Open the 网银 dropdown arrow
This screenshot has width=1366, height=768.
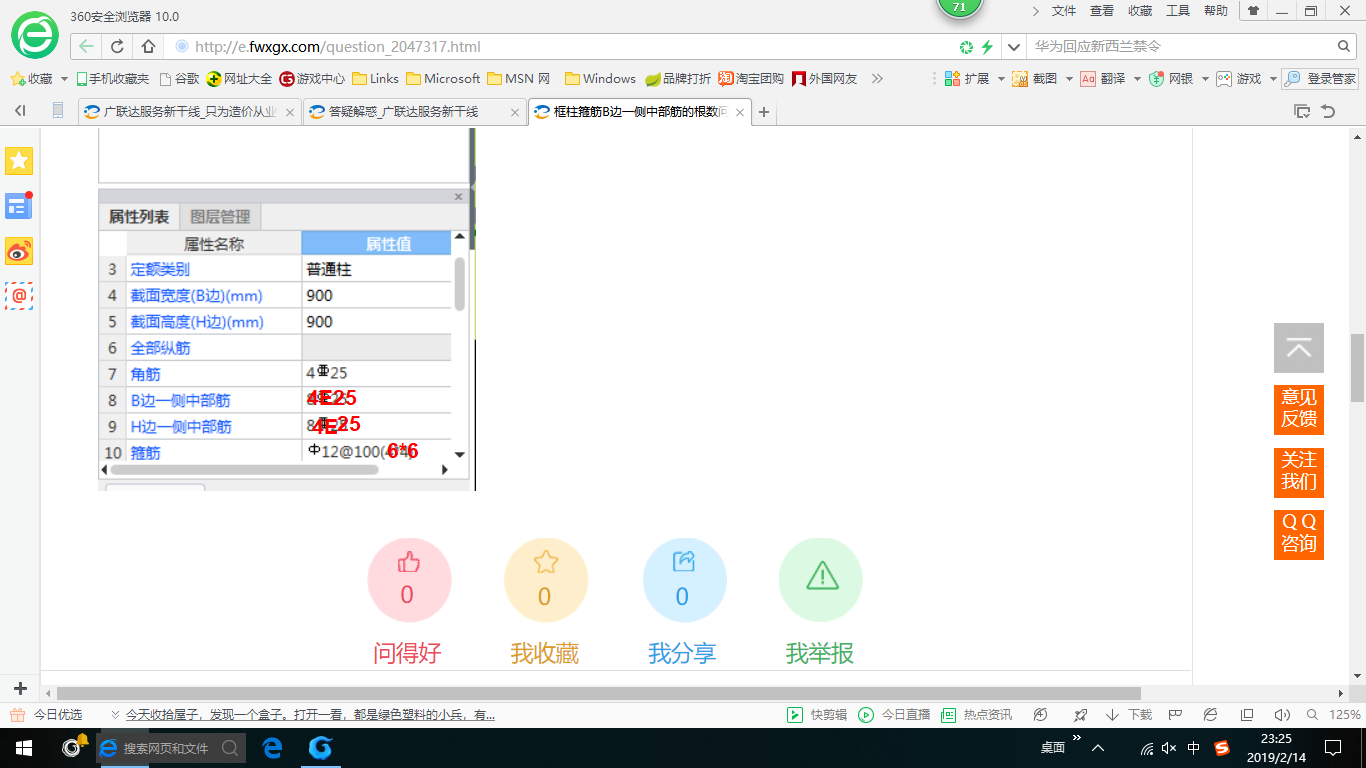point(1205,79)
